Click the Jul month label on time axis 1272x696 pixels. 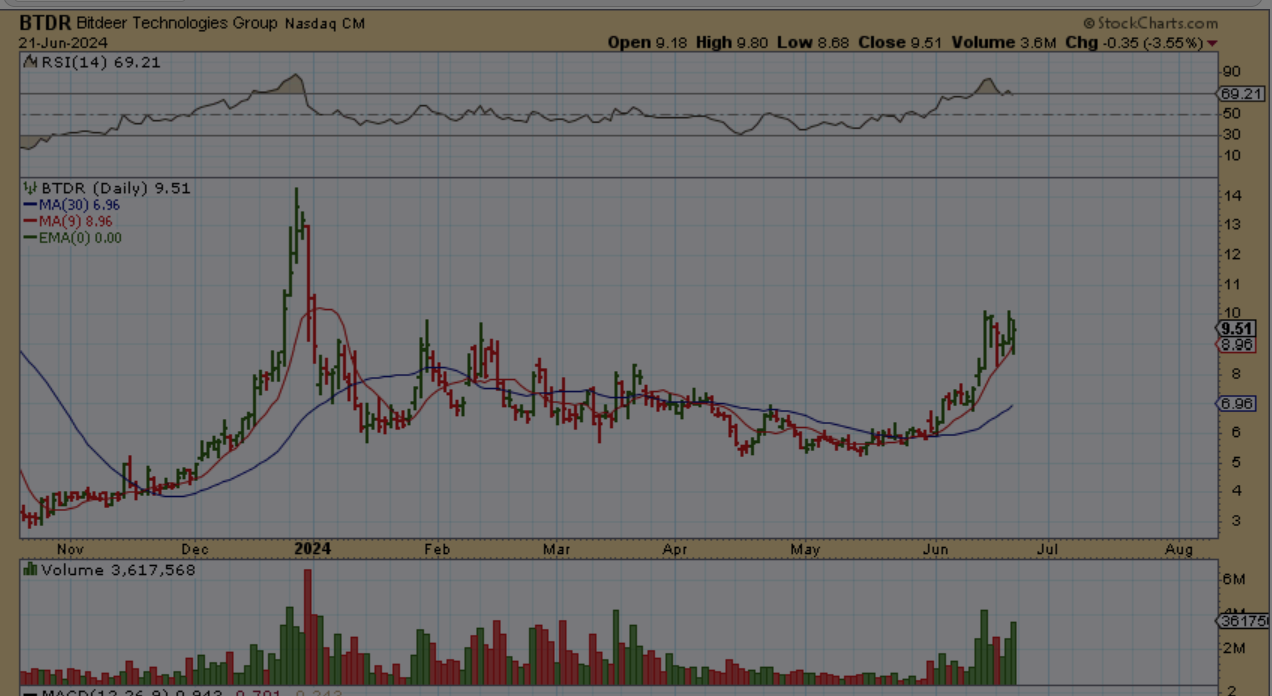pos(1049,549)
